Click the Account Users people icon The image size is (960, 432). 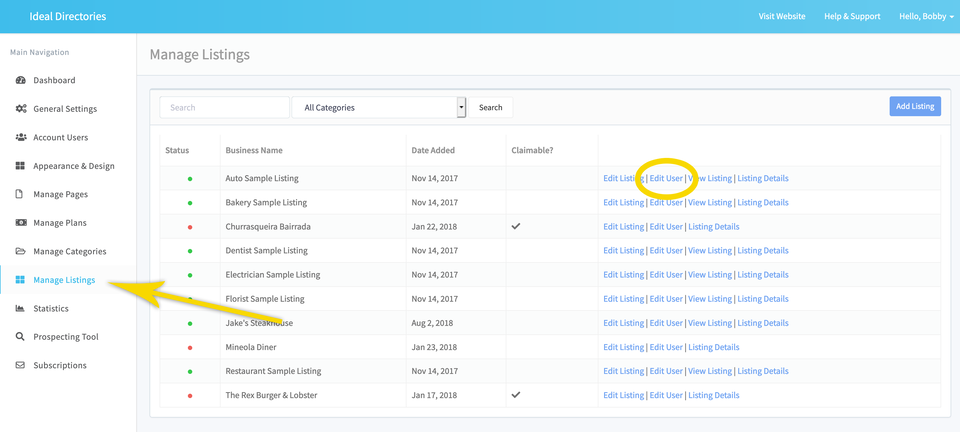point(20,137)
